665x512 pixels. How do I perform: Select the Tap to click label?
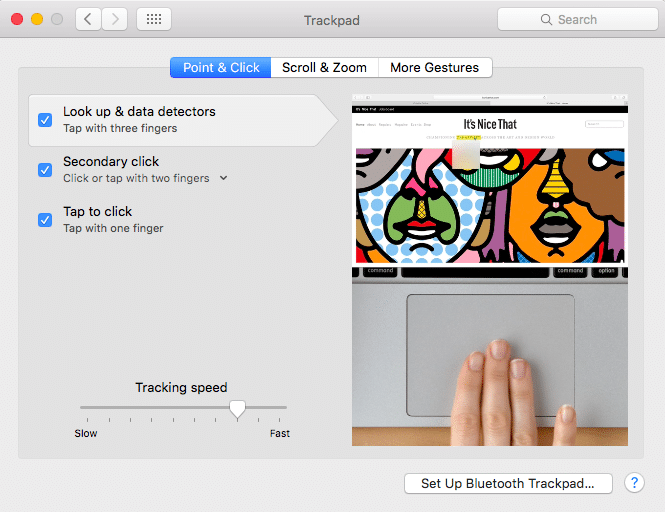[98, 211]
